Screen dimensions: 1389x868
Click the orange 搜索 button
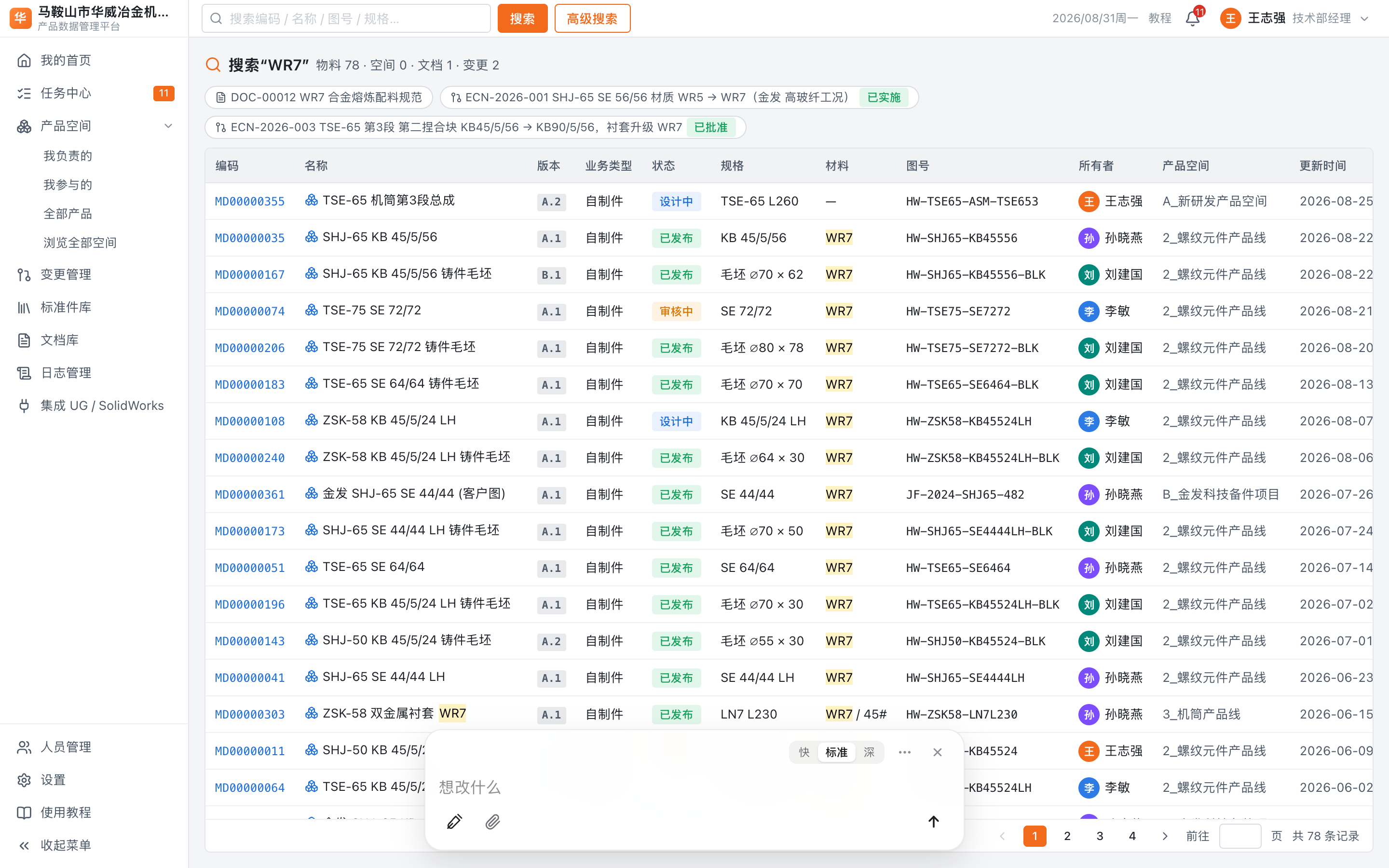(522, 18)
